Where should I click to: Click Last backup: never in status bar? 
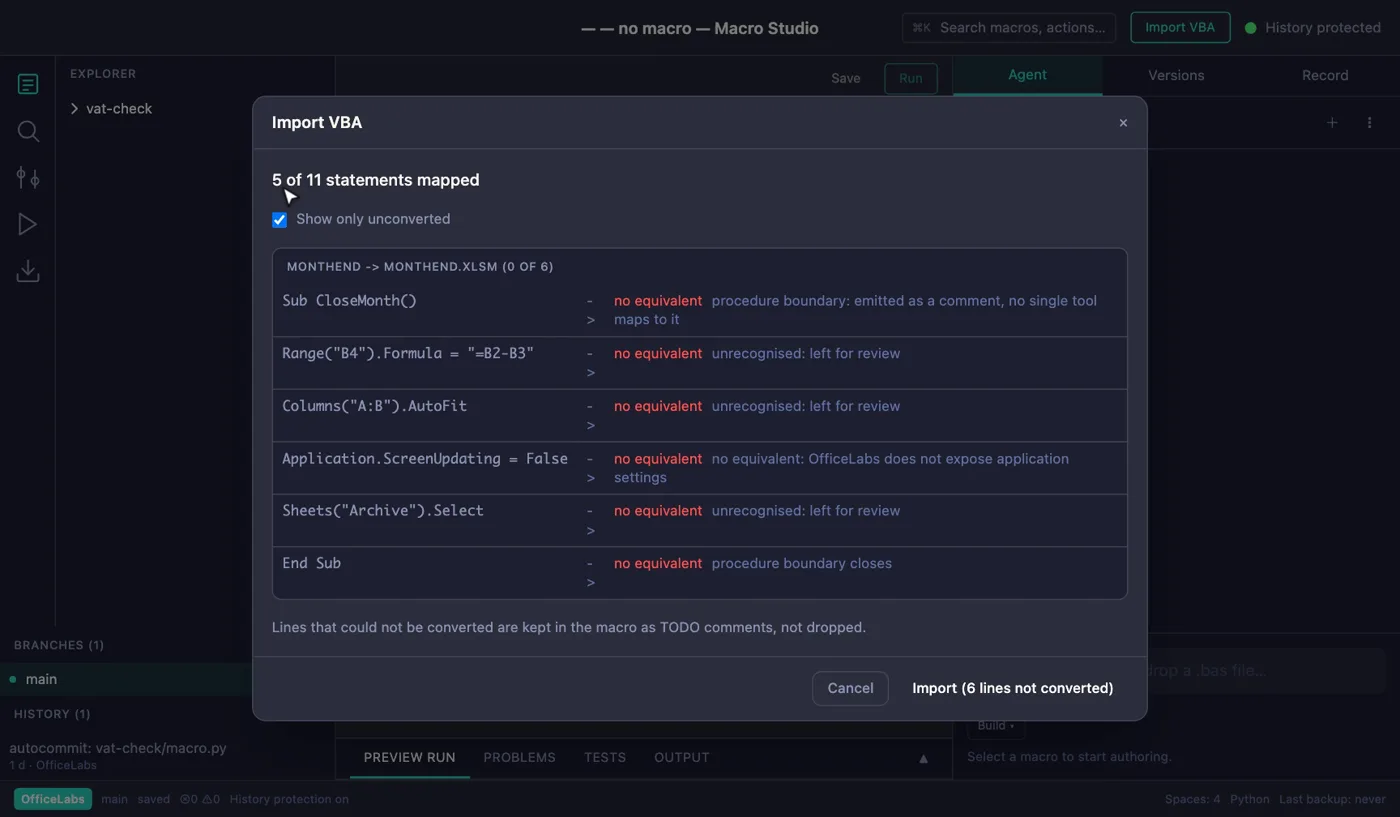pyautogui.click(x=1332, y=799)
